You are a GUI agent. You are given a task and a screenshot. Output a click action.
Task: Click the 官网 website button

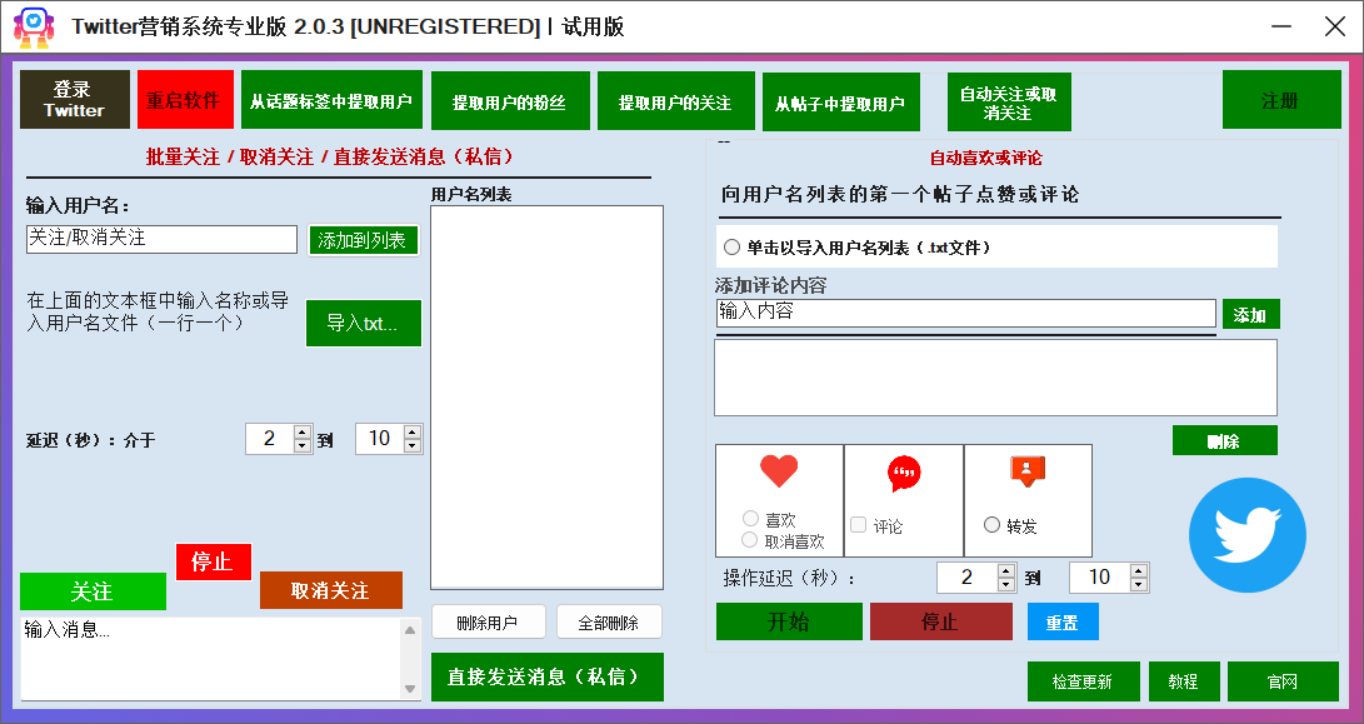click(x=1283, y=681)
